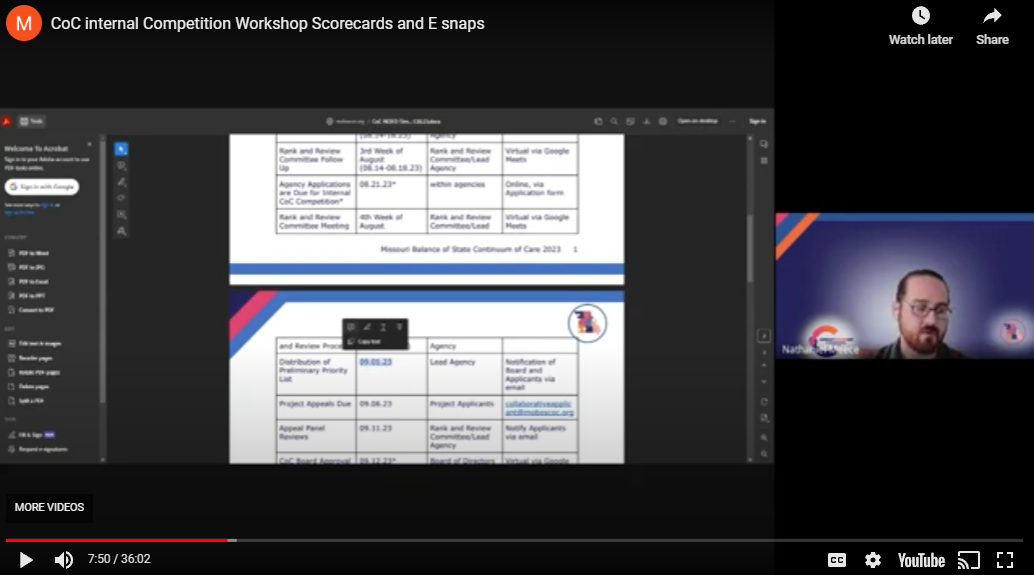
Task: Open the page thumbnails grid icon
Action: point(764,161)
